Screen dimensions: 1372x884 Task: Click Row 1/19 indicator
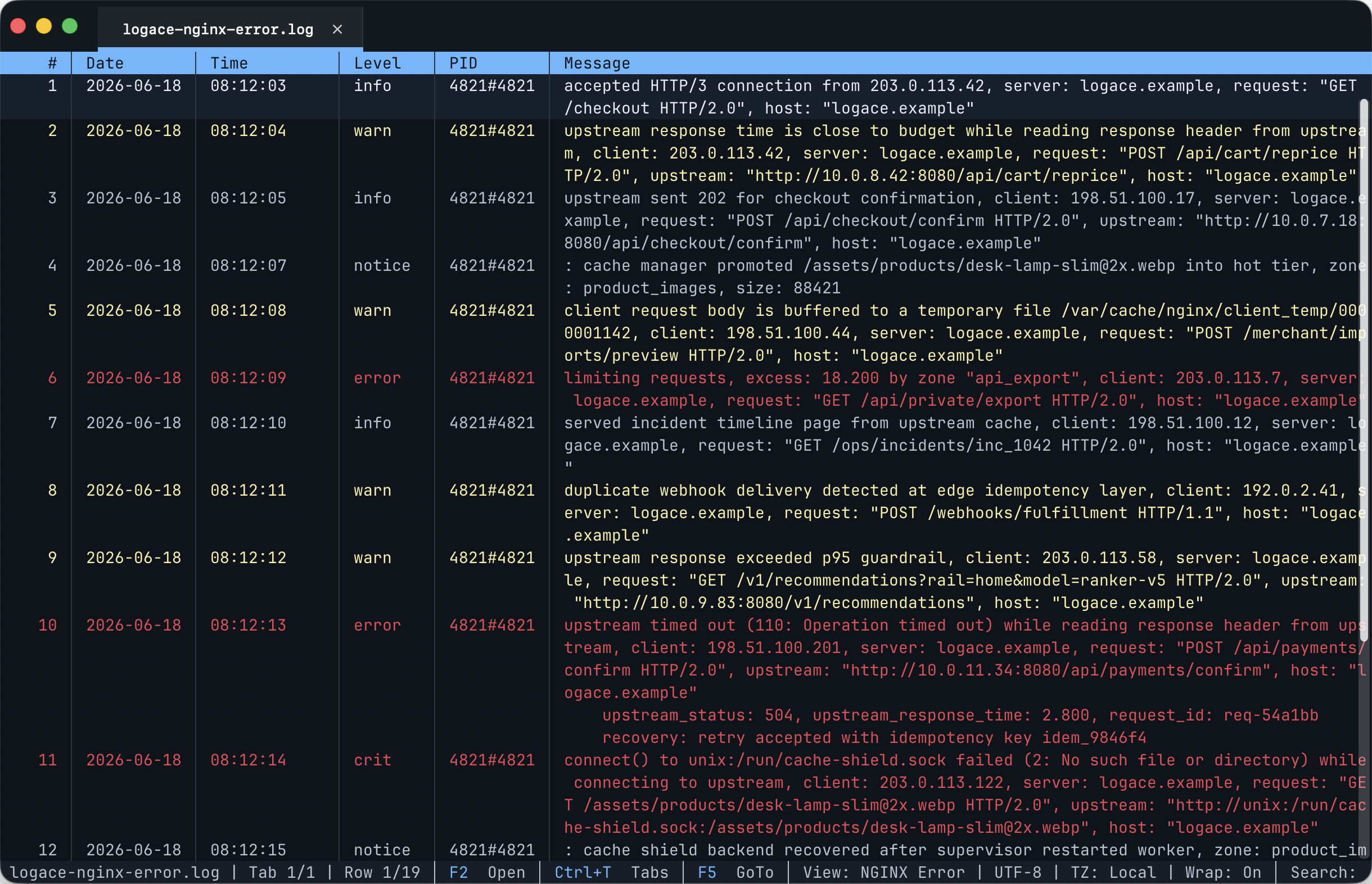(382, 873)
